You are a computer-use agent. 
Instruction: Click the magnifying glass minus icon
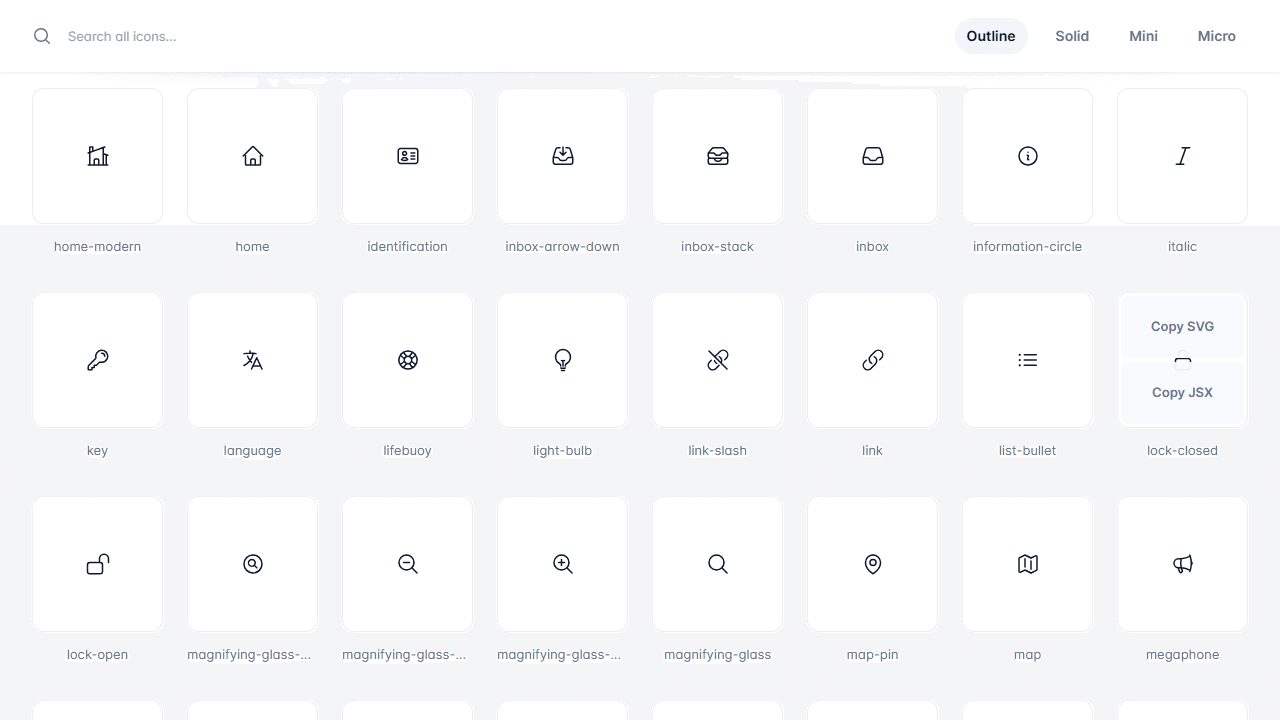(407, 564)
